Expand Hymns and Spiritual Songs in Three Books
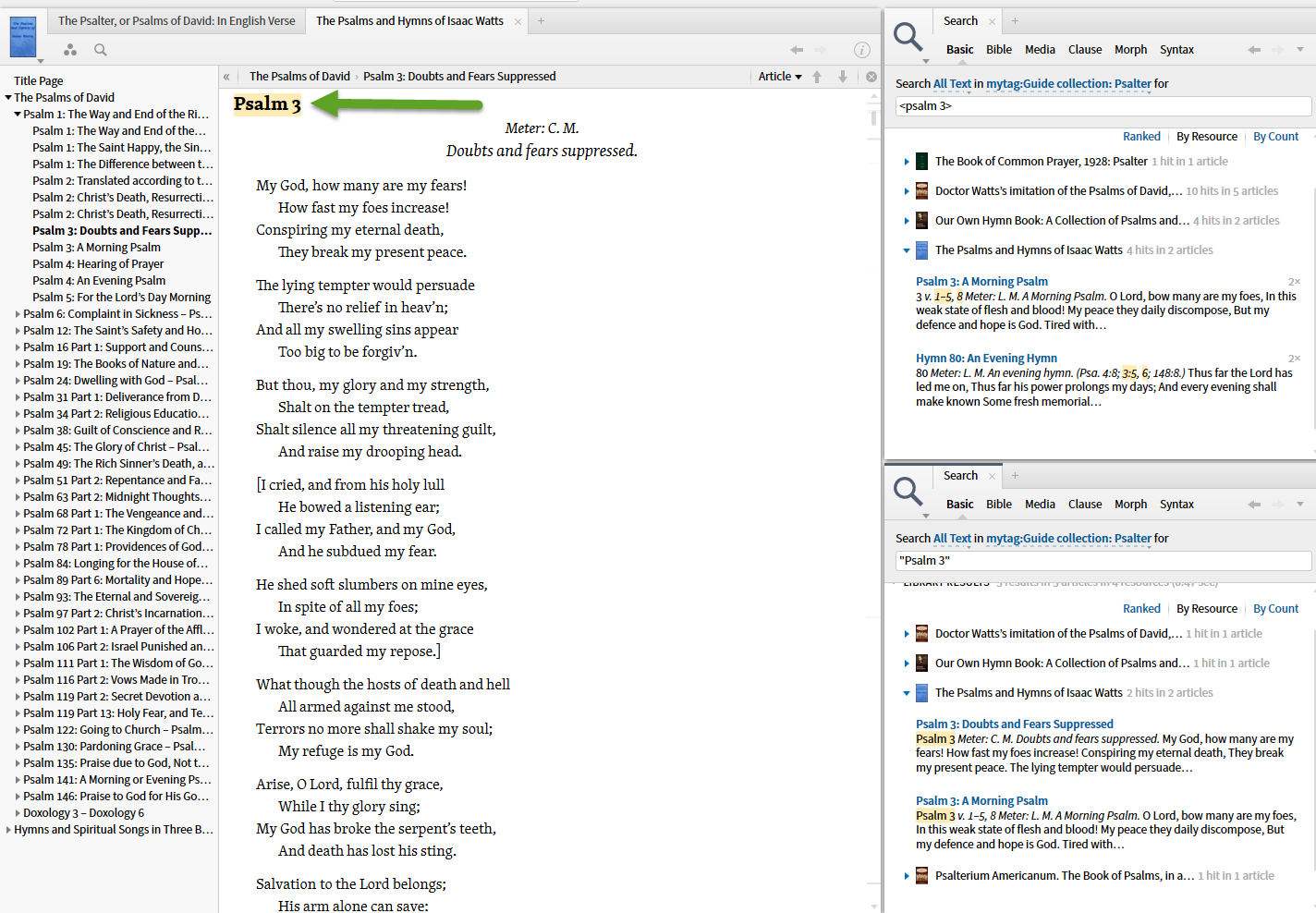This screenshot has width=1316, height=913. (8, 830)
